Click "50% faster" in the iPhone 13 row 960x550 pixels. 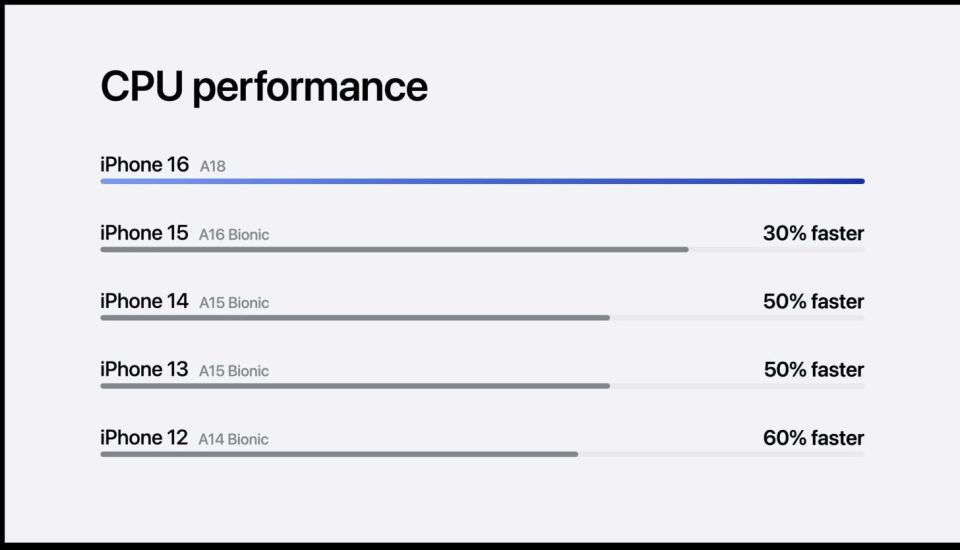click(813, 369)
